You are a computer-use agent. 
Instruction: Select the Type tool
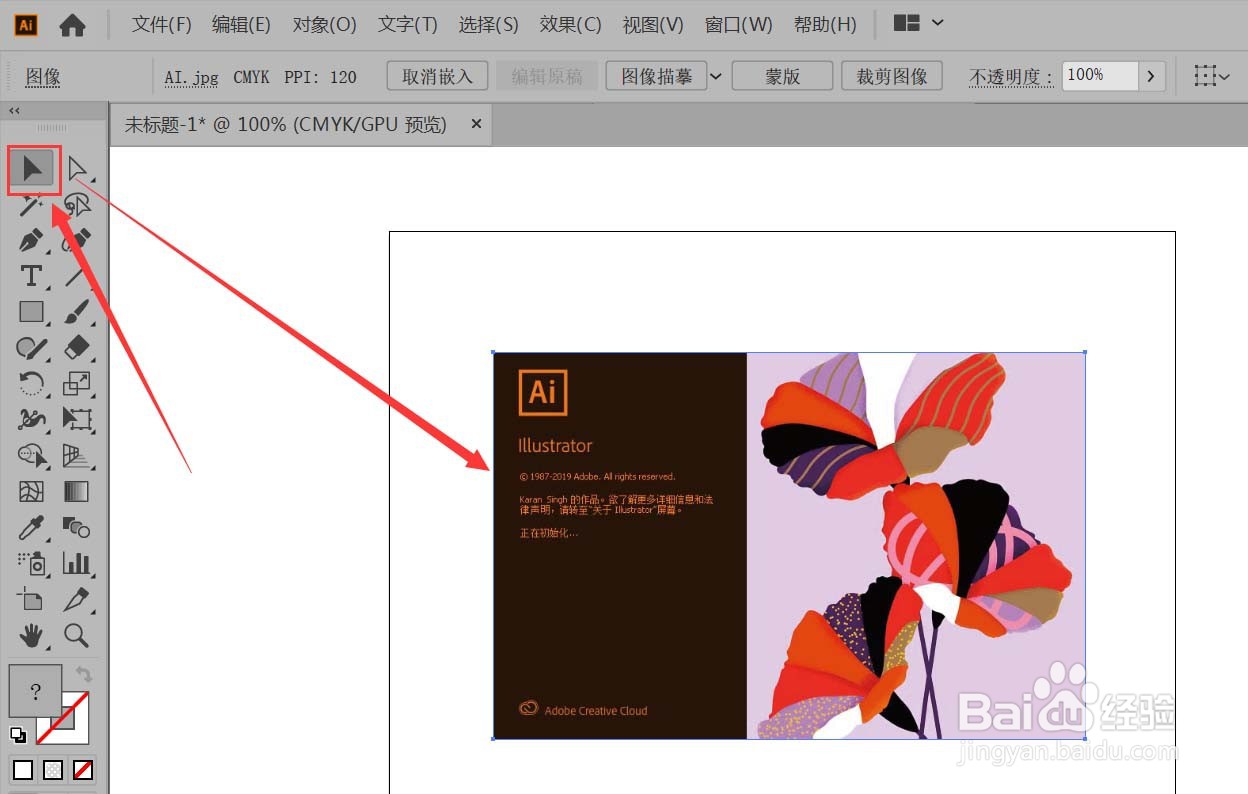32,276
